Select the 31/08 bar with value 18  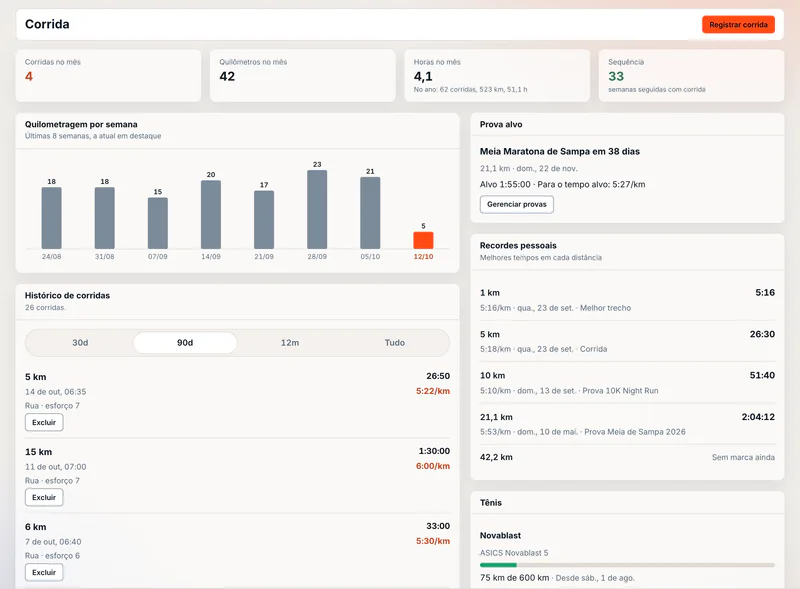[105, 218]
